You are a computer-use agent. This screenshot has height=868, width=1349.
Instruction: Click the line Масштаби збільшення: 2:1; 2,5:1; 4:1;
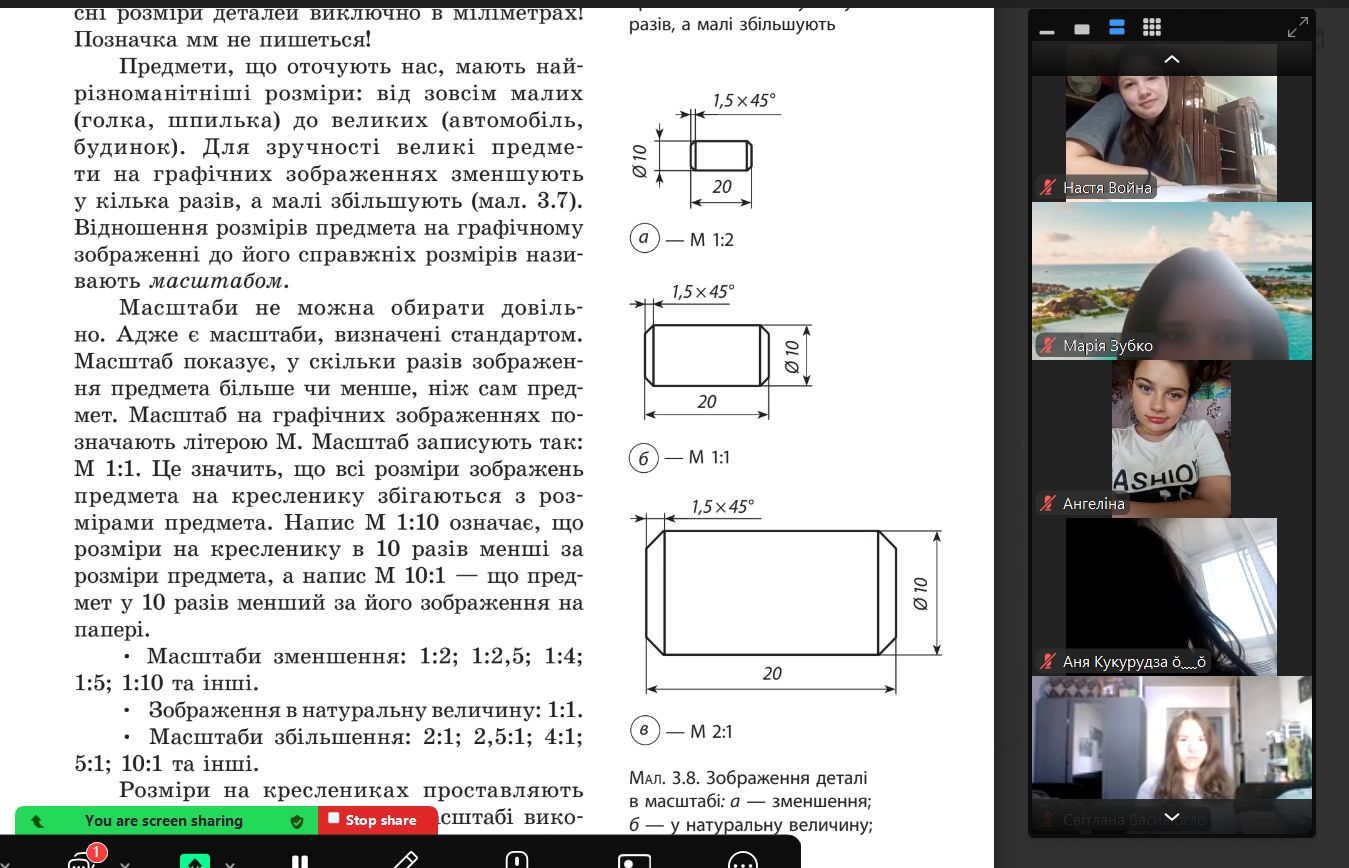pyautogui.click(x=365, y=737)
